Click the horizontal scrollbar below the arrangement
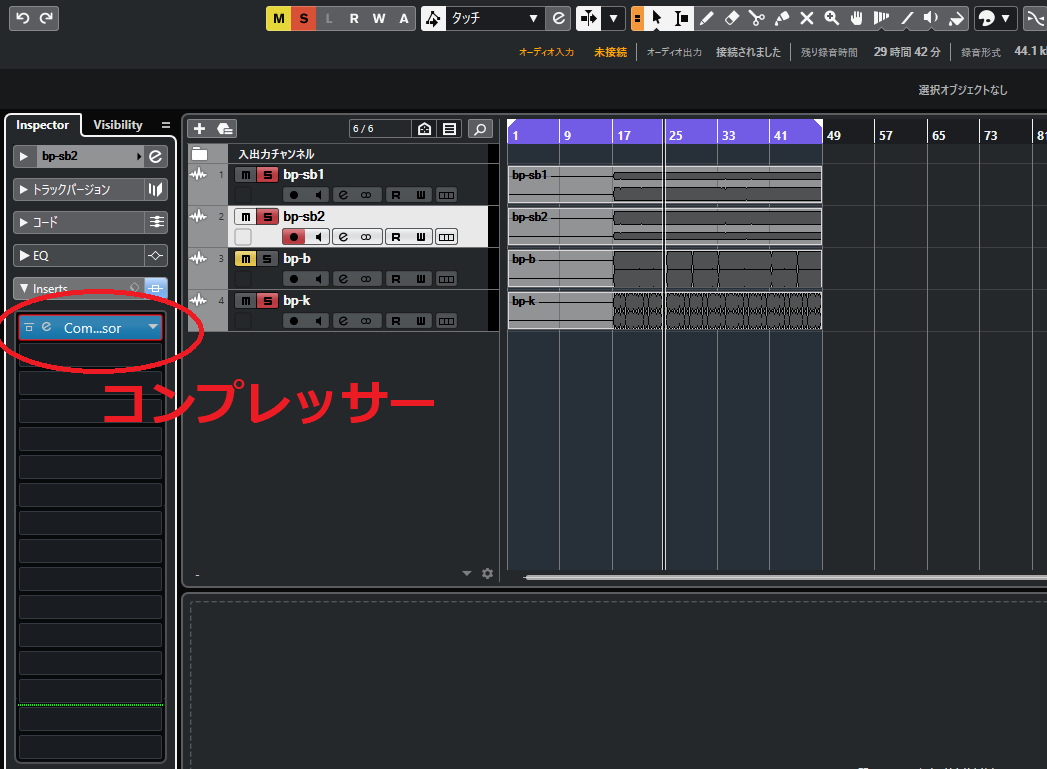 click(700, 577)
